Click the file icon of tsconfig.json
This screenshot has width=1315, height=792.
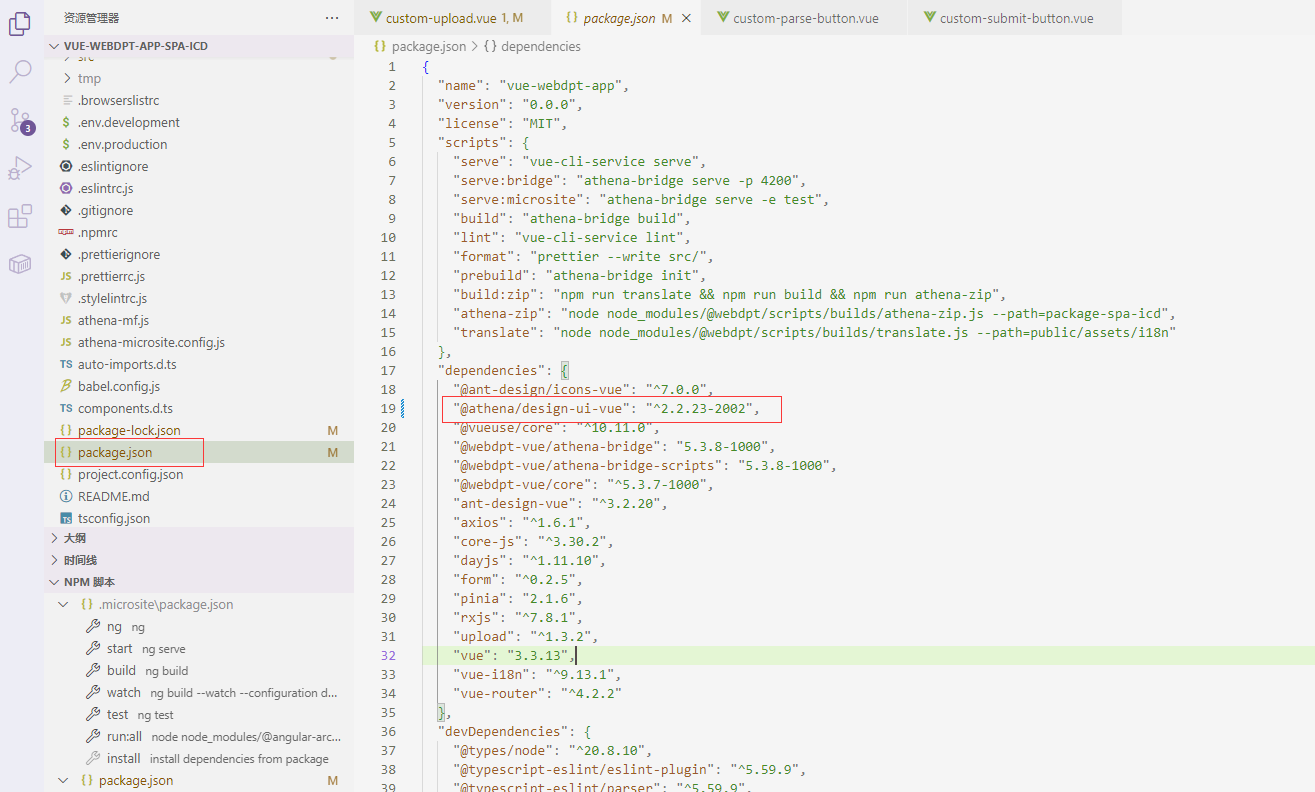pyautogui.click(x=66, y=519)
